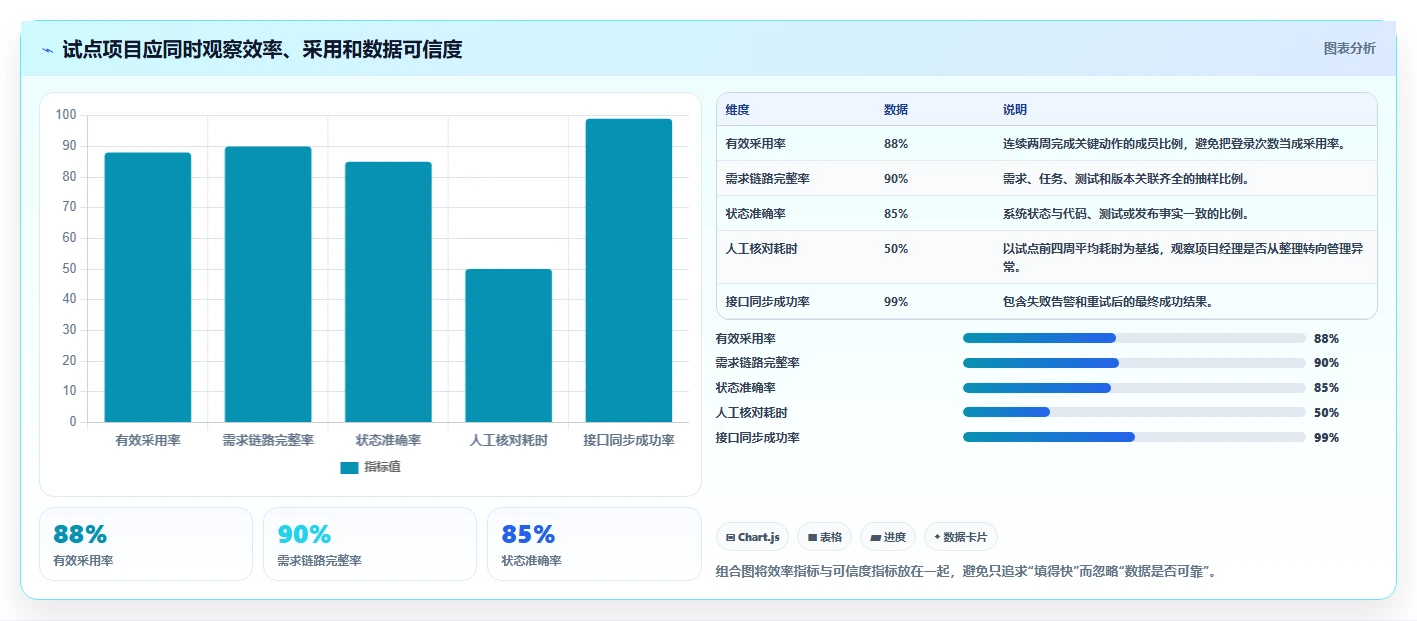
Task: Open the 90% 需求链路完整率 stat card
Action: [370, 544]
